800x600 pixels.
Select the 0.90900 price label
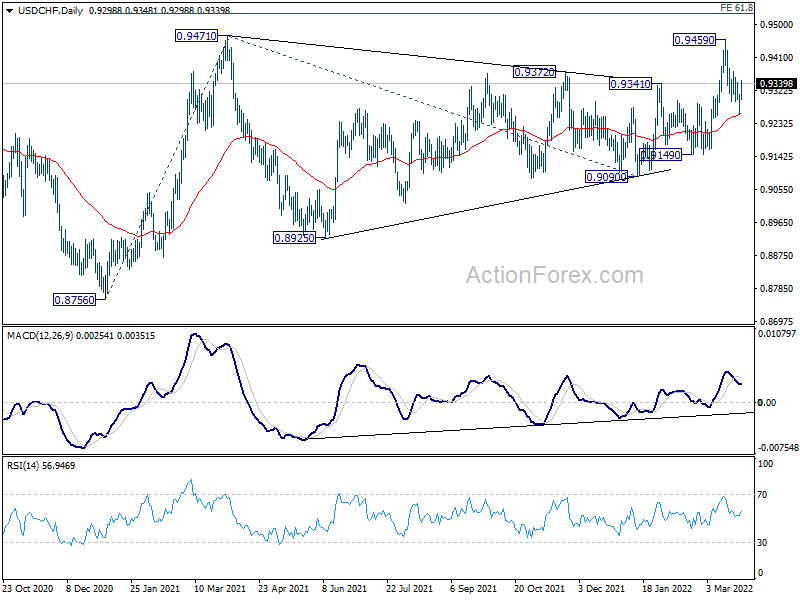tap(606, 177)
